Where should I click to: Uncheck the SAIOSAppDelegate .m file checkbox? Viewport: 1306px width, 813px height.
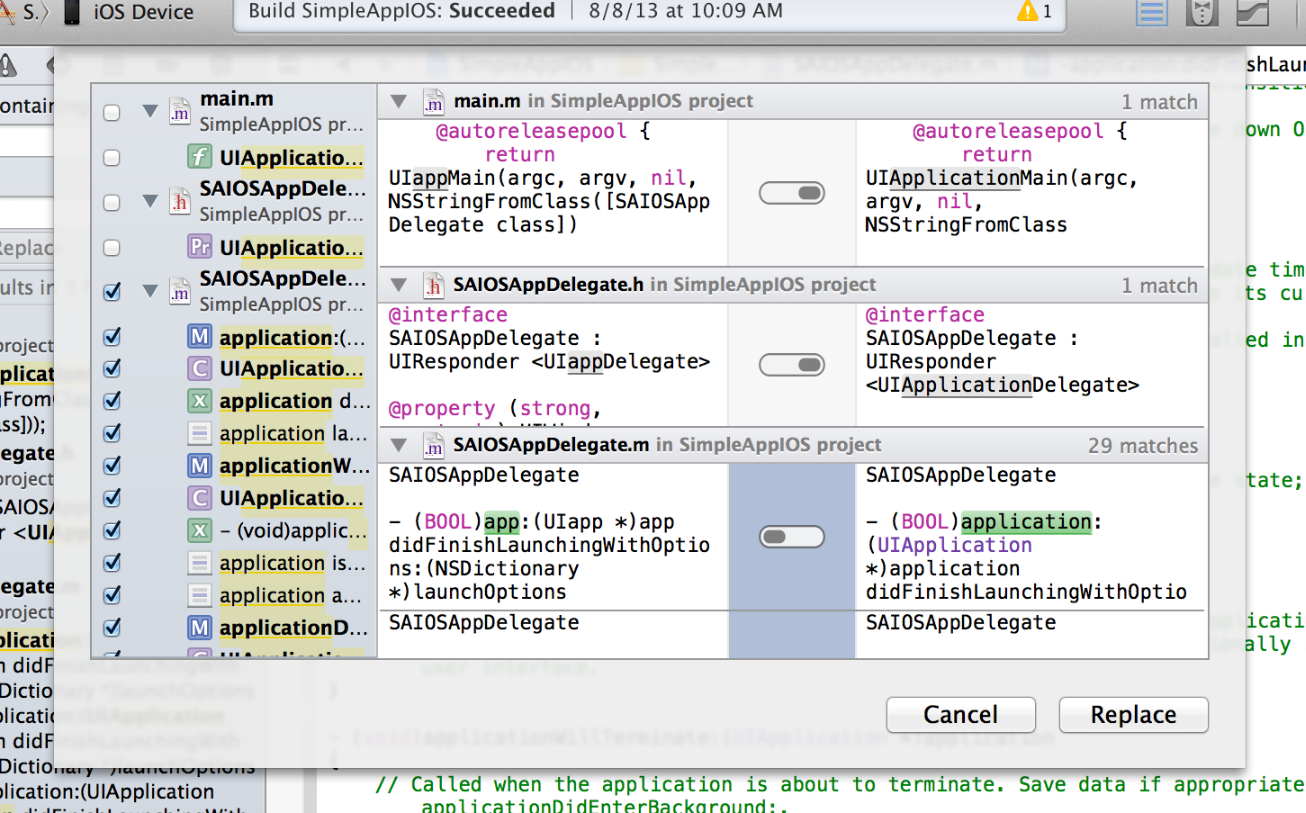(112, 291)
